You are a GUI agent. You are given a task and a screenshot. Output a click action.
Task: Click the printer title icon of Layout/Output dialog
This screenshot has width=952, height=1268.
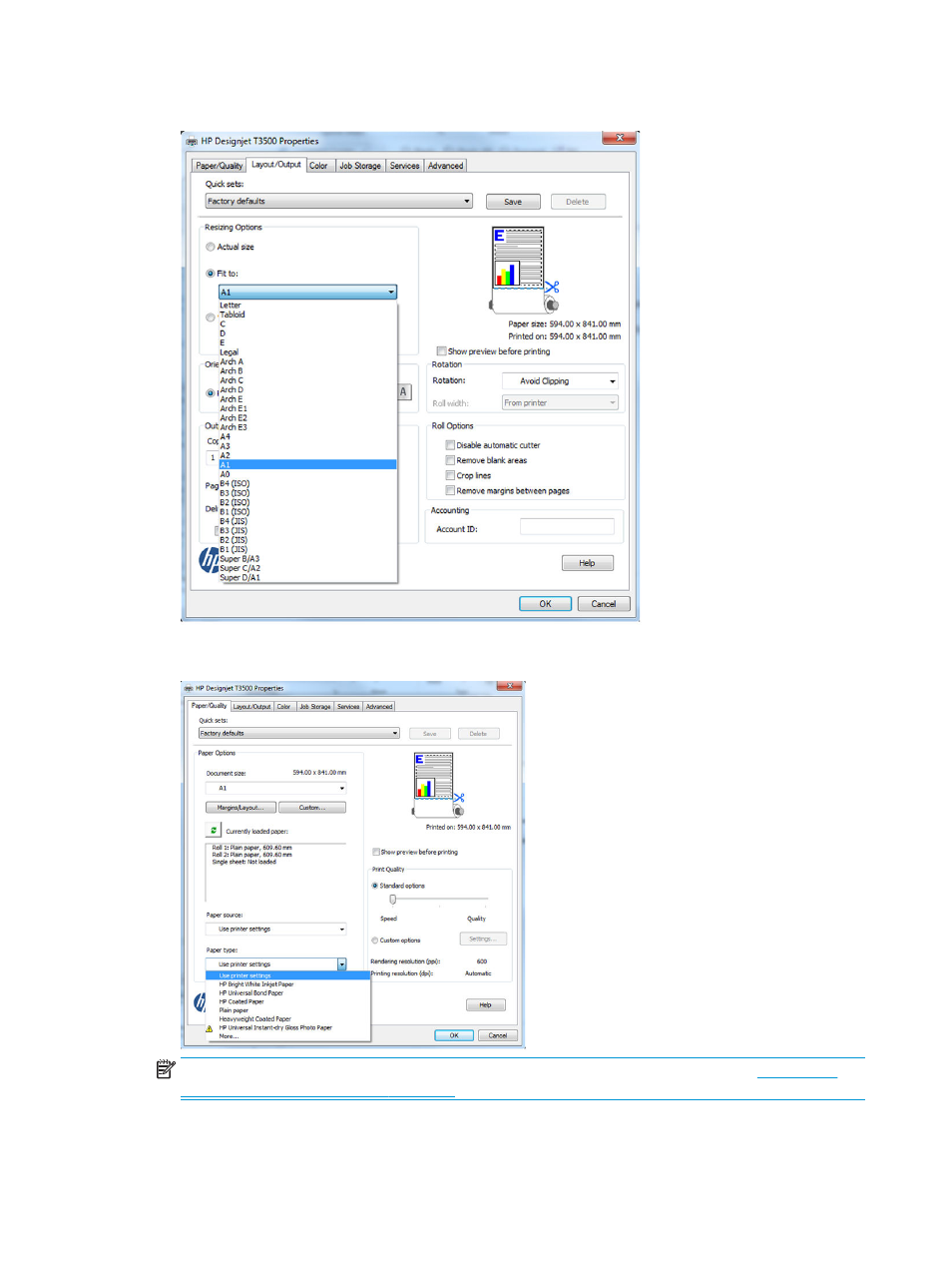point(192,142)
